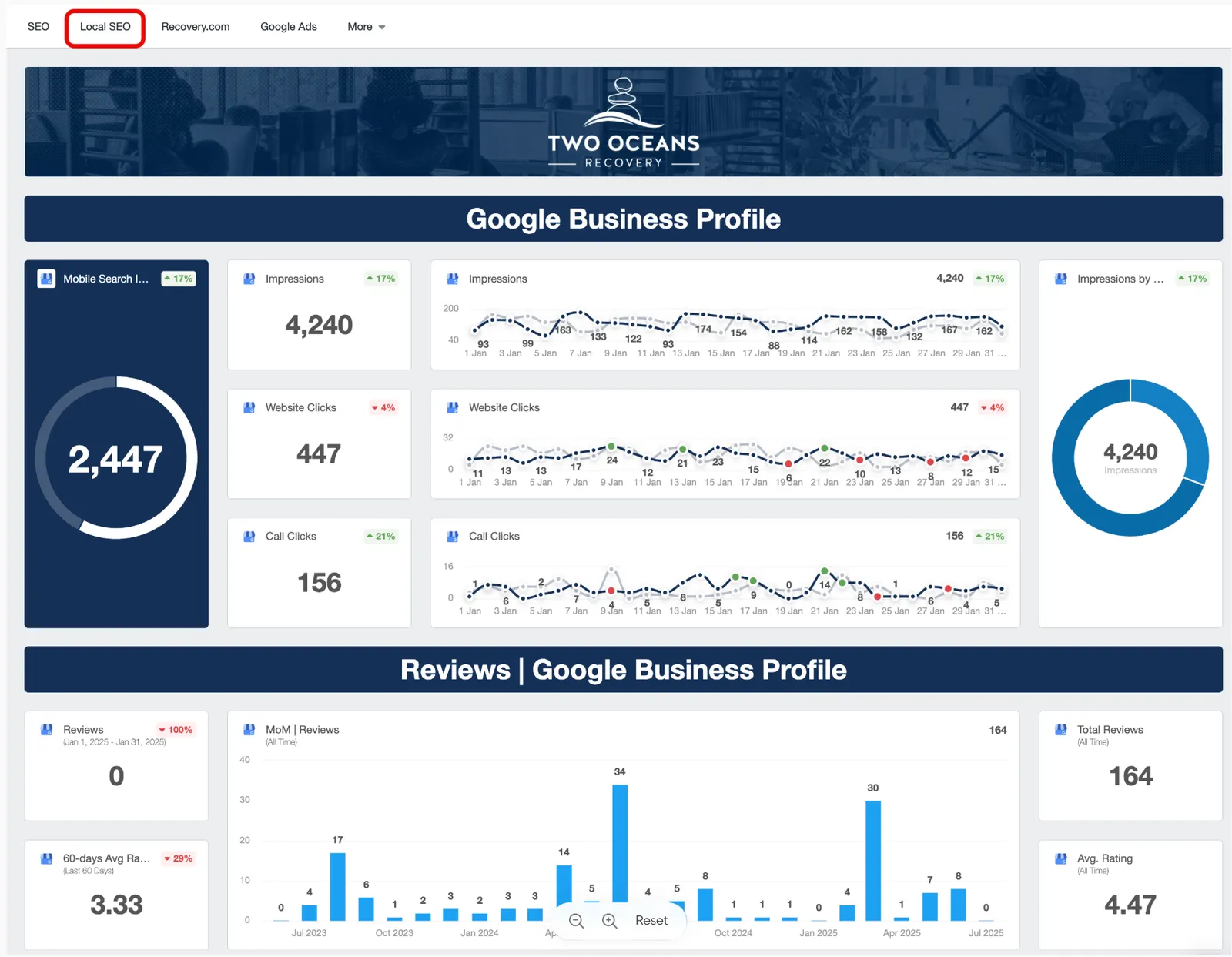Click the icon on the Website Clicks line chart
1232x957 pixels.
click(x=453, y=407)
